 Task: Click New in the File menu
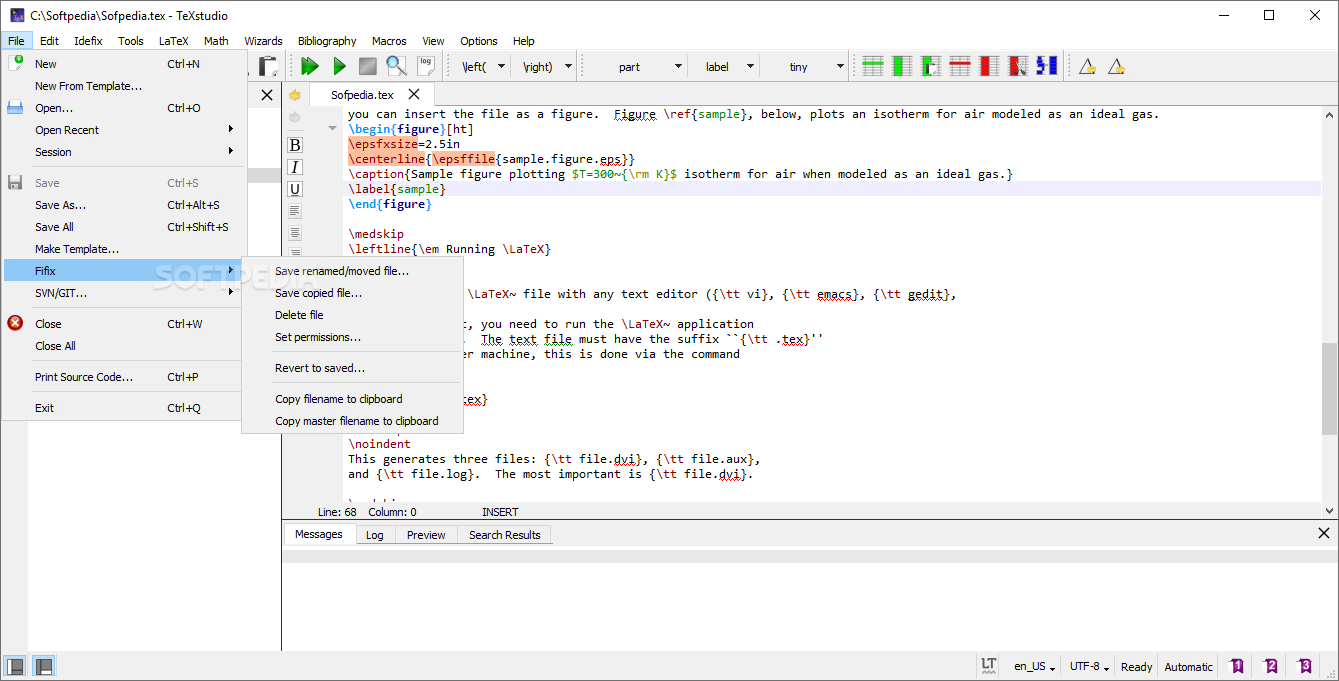click(x=123, y=64)
